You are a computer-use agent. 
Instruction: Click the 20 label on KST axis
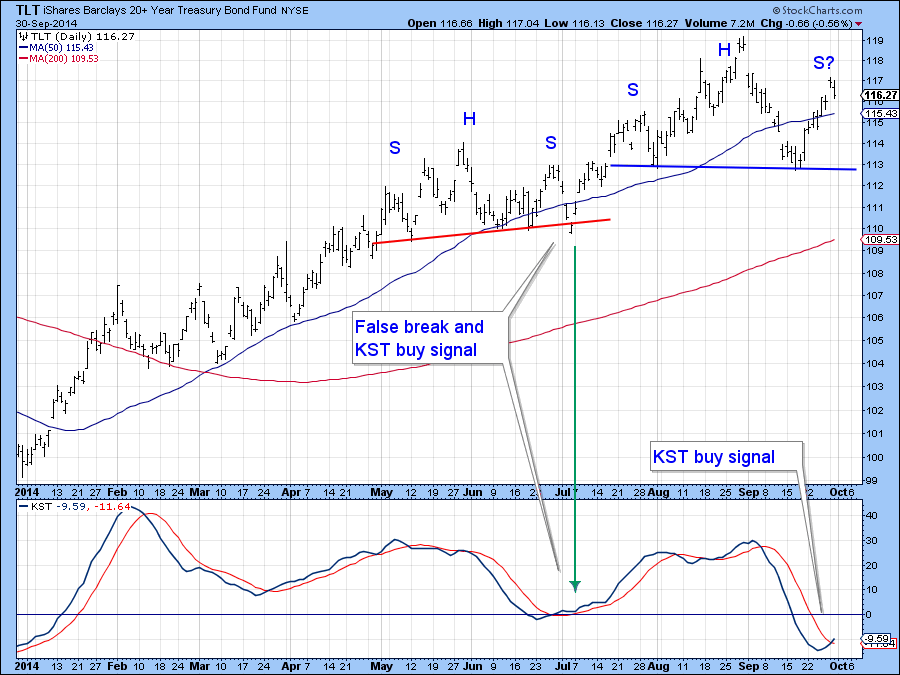pyautogui.click(x=871, y=565)
